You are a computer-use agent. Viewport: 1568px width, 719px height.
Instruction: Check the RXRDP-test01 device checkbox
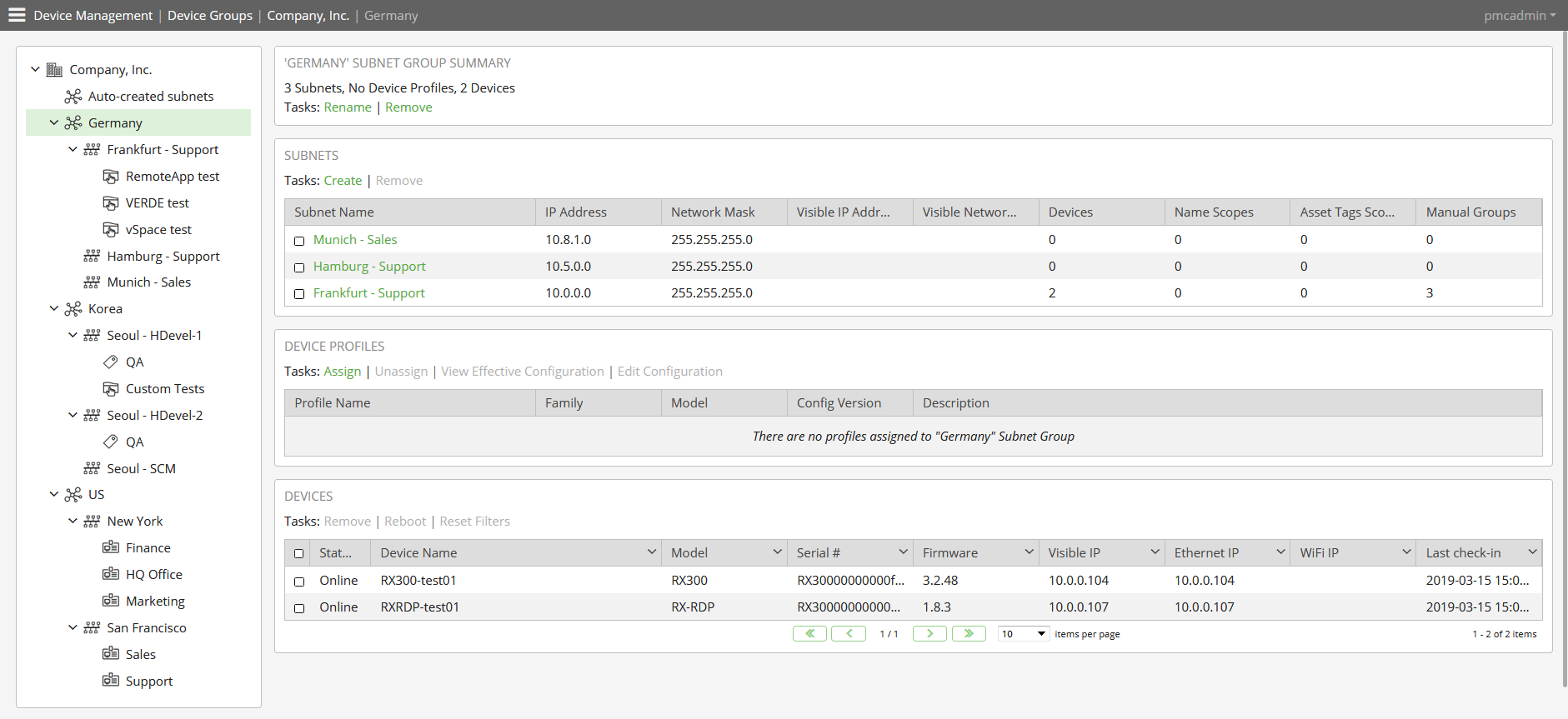coord(299,608)
